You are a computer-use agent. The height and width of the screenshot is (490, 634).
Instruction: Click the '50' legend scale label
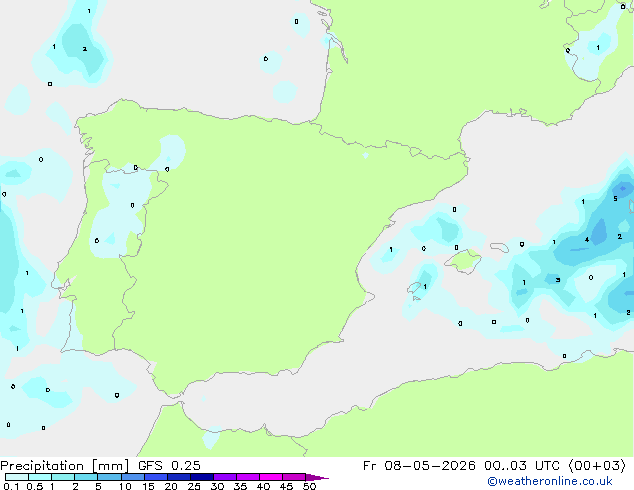pos(309,486)
